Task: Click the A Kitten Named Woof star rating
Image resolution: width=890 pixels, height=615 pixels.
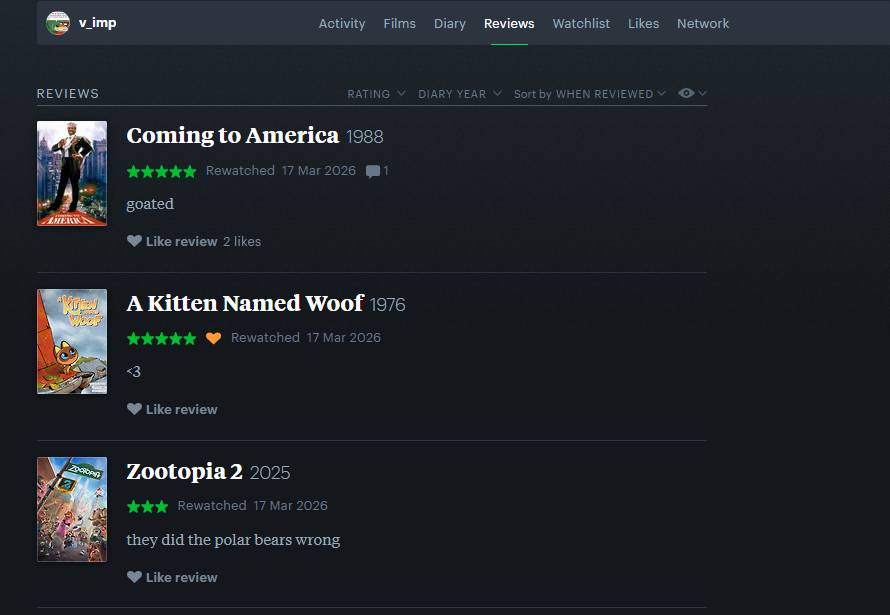Action: point(162,339)
